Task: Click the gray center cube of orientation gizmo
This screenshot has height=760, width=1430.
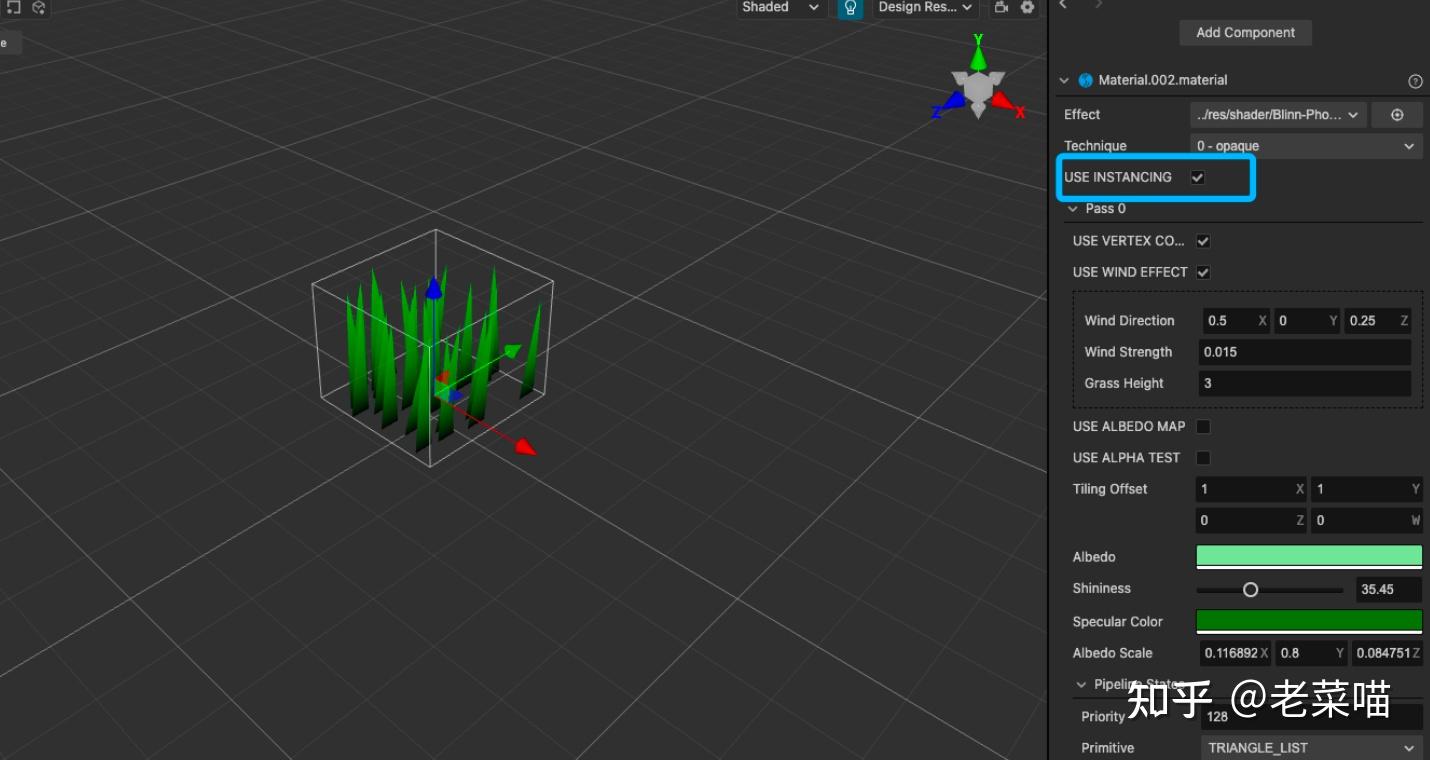Action: tap(977, 90)
